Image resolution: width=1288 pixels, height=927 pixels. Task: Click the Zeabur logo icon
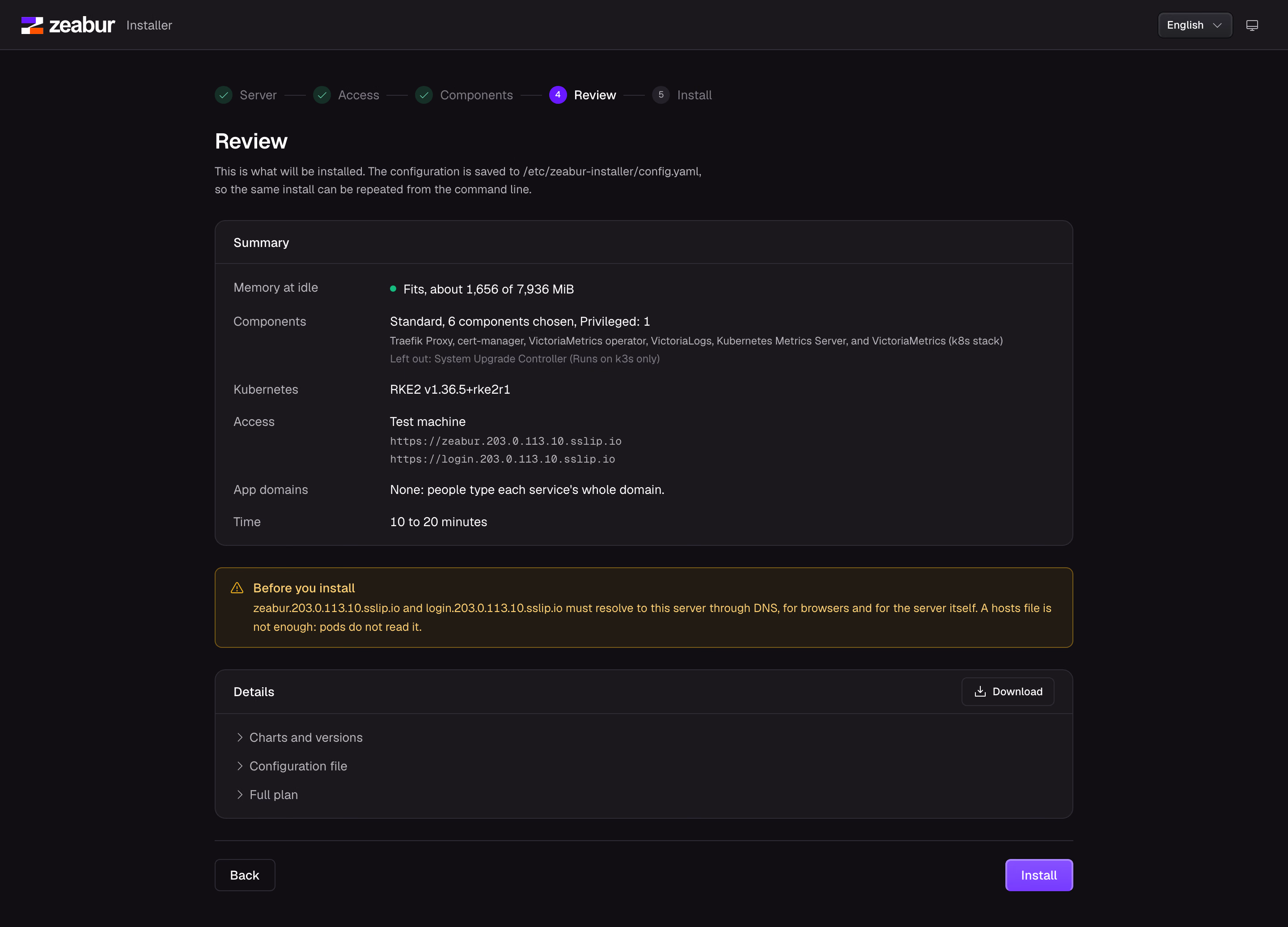(32, 25)
